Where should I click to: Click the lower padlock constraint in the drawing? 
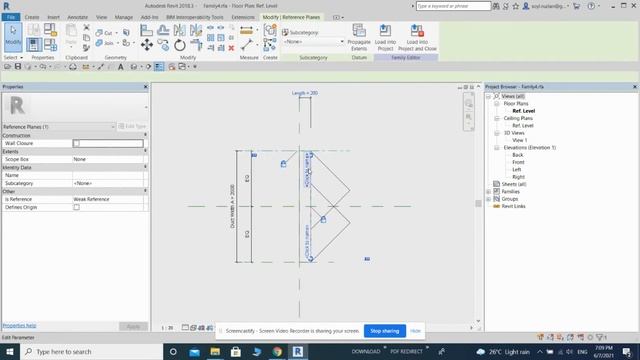click(323, 220)
